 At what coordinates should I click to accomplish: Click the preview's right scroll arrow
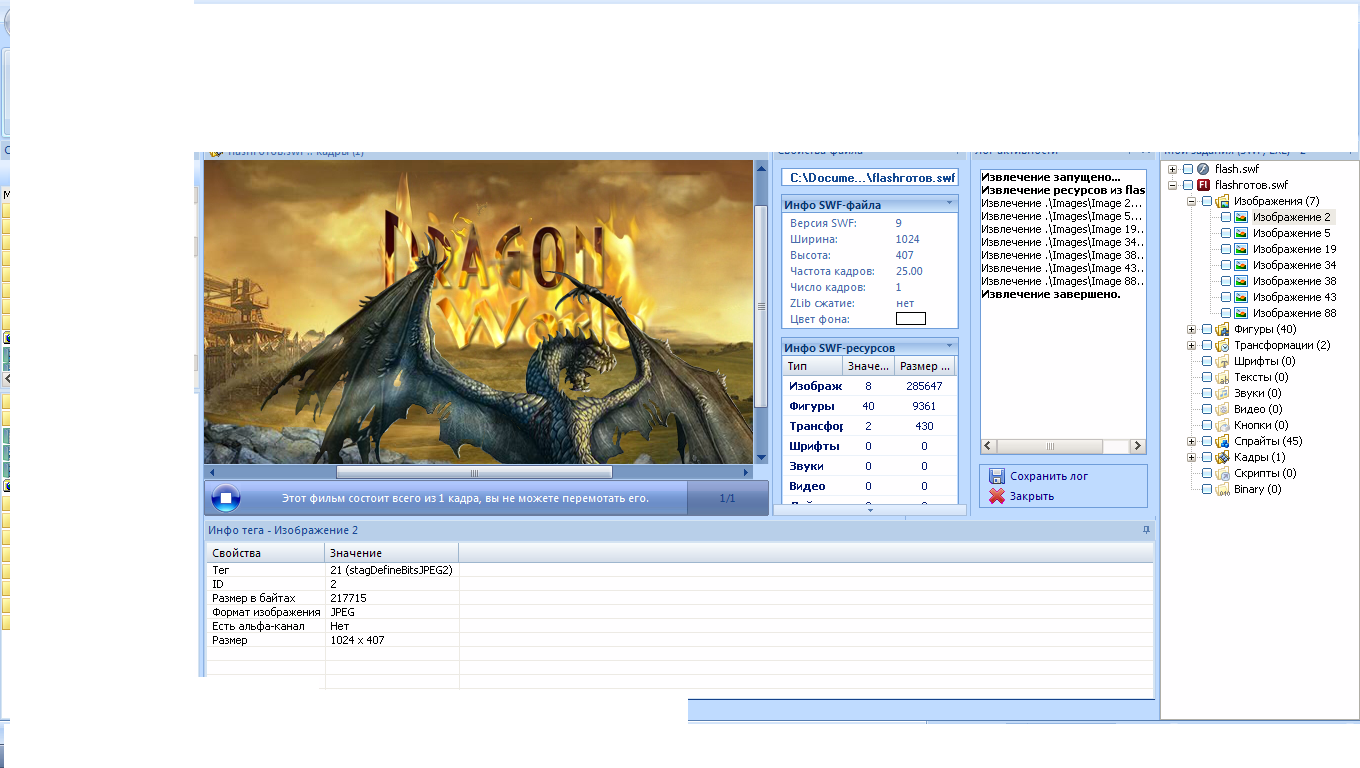[x=746, y=472]
